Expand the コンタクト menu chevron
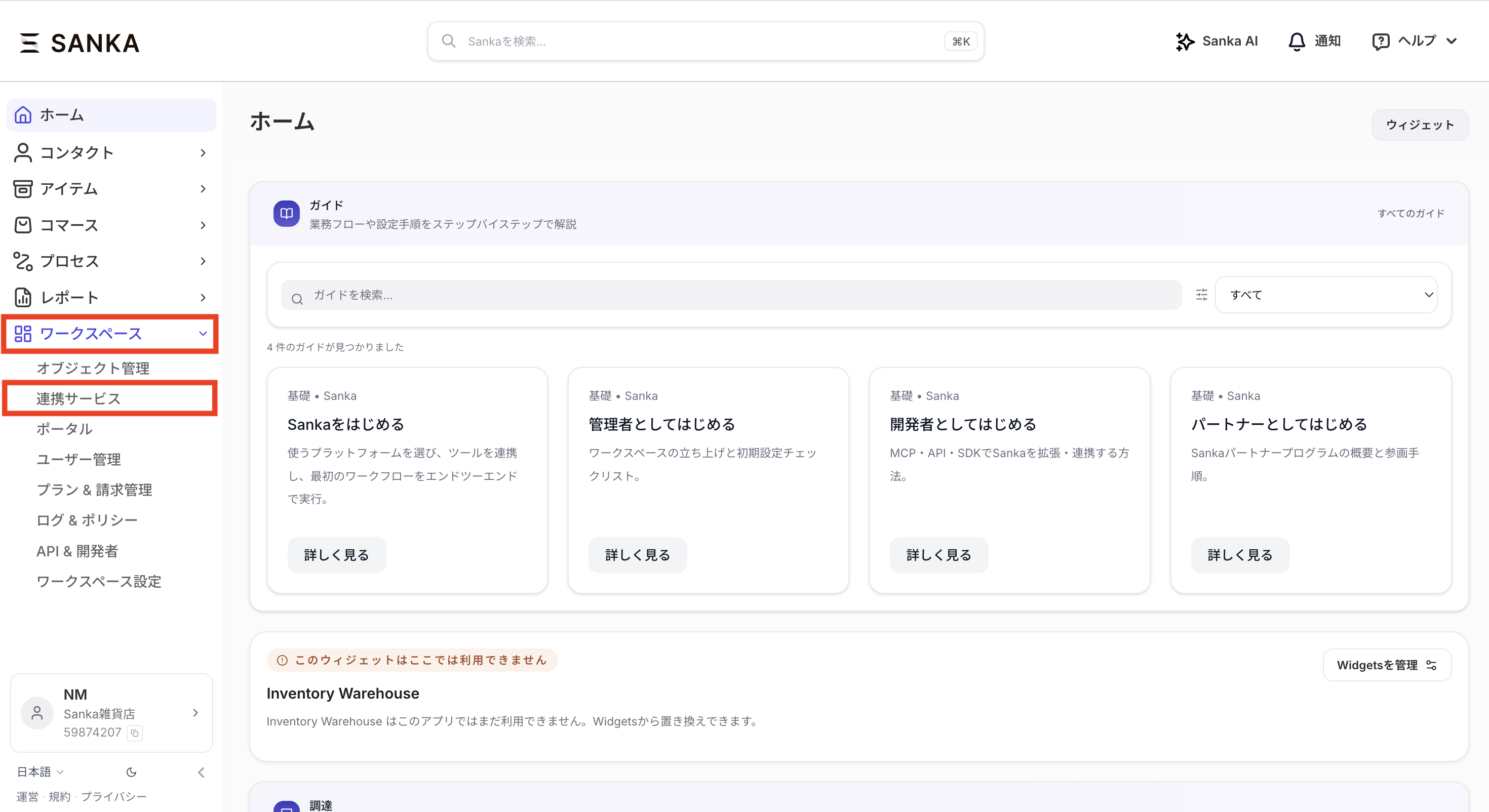Viewport: 1489px width, 812px height. click(203, 152)
